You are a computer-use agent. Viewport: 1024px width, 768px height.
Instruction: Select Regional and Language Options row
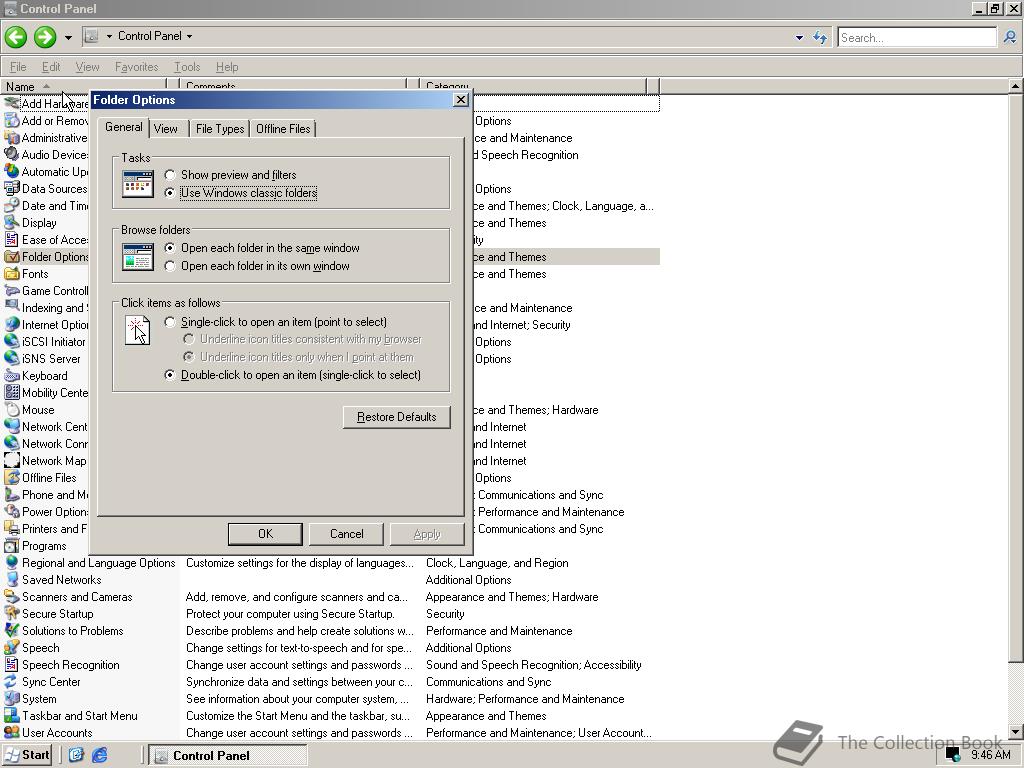tap(329, 563)
